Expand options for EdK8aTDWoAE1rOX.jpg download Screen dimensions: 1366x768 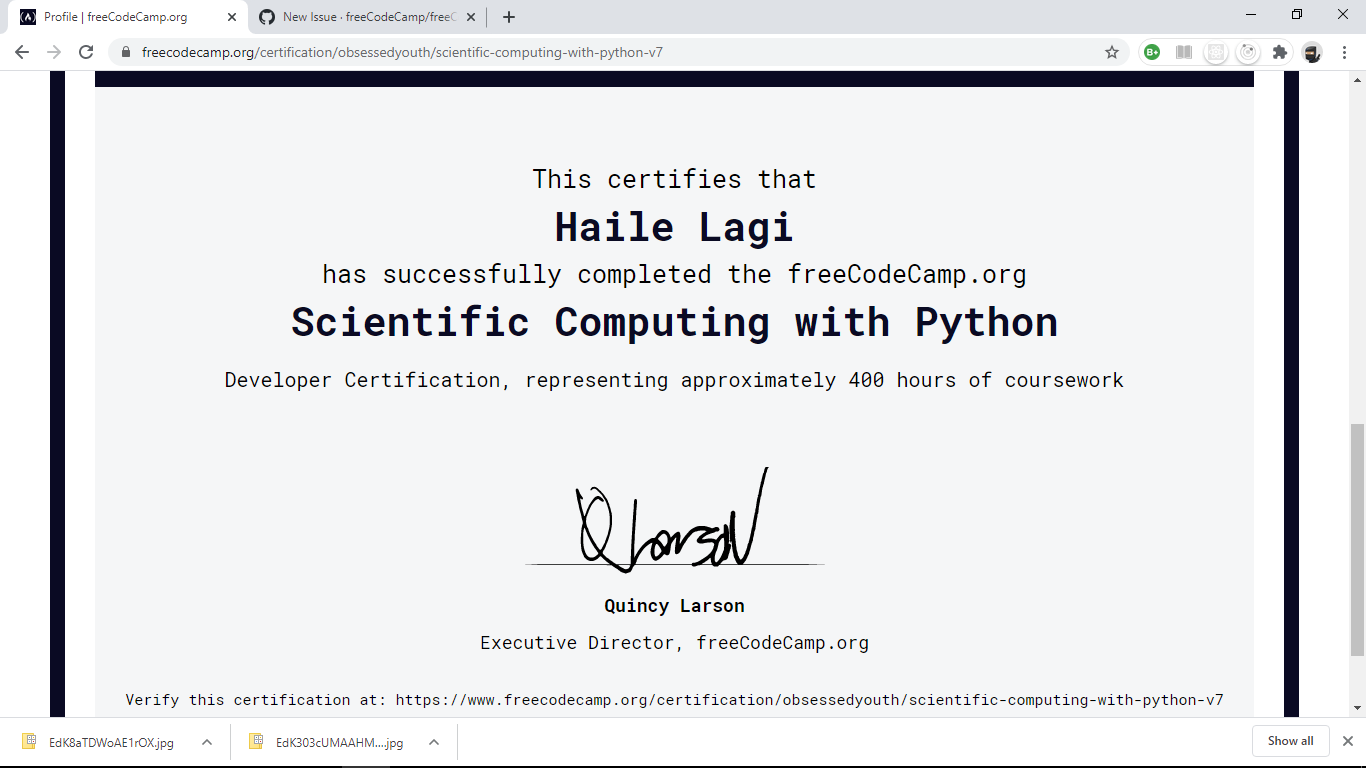[206, 742]
